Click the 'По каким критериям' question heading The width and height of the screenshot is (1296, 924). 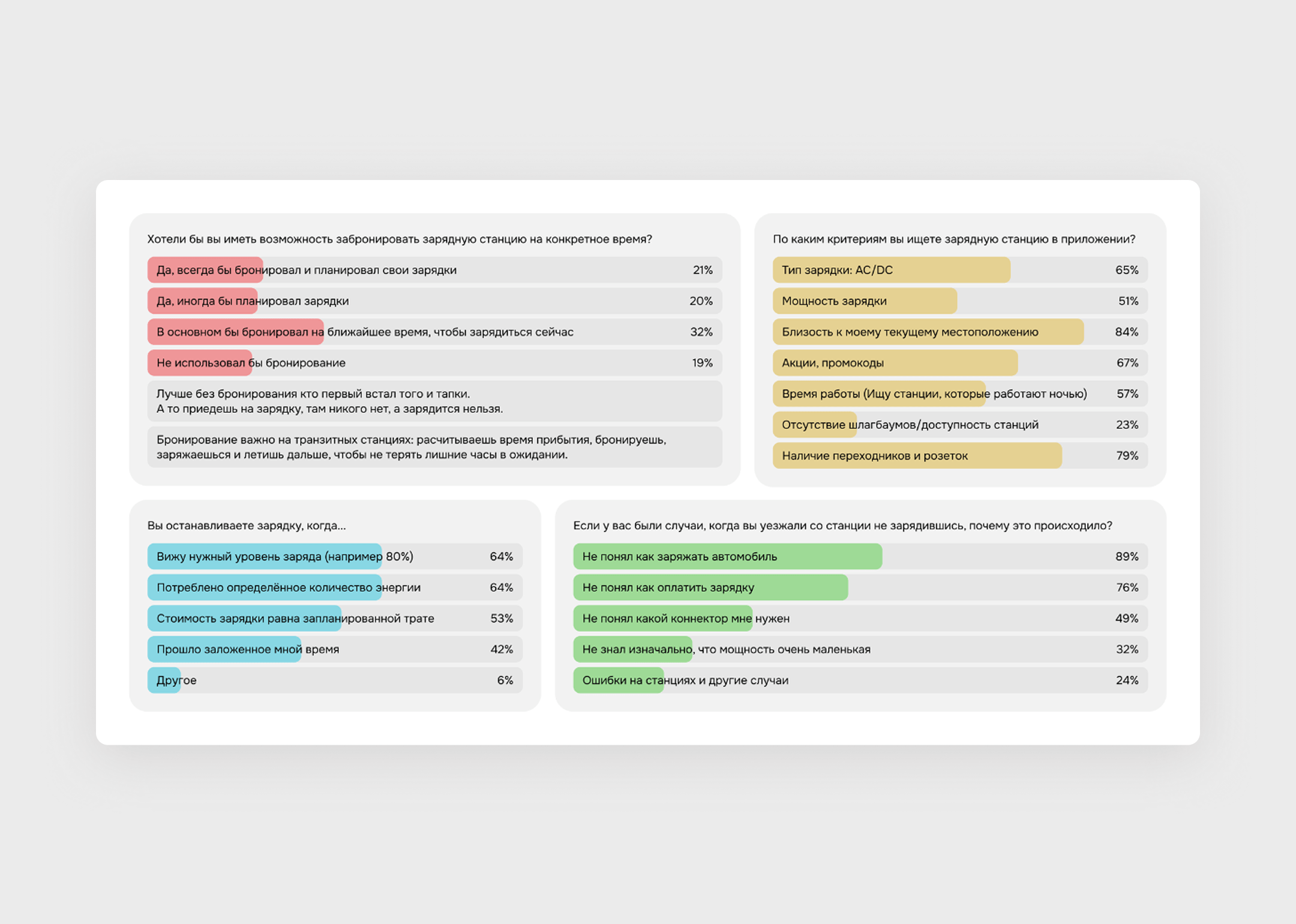tap(953, 239)
